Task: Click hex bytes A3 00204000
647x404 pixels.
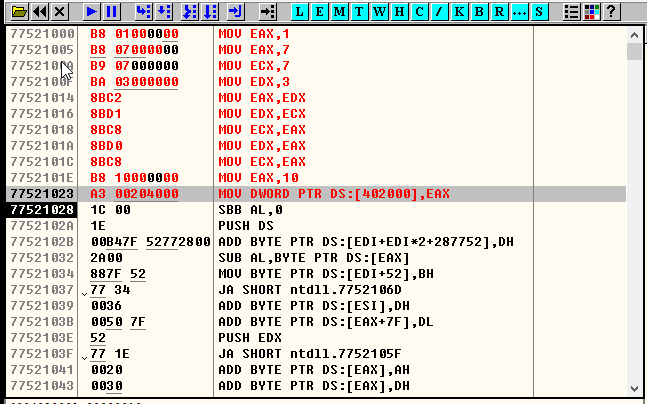Action: tap(135, 194)
